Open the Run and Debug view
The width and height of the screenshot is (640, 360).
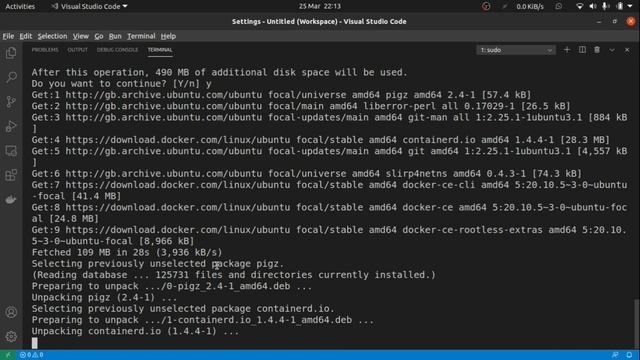(x=11, y=126)
